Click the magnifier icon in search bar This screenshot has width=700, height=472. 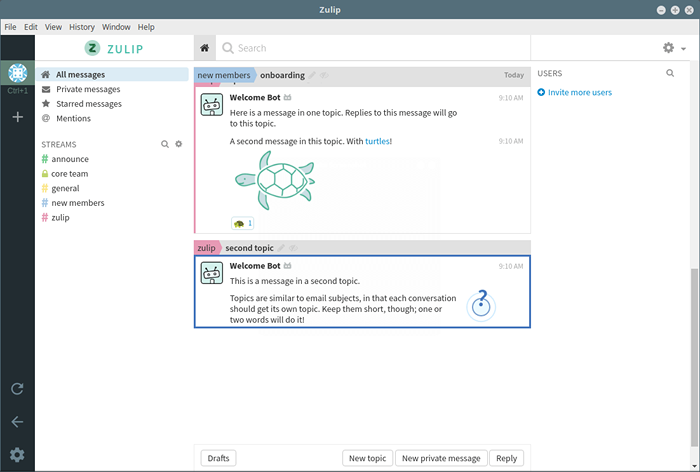coord(228,48)
